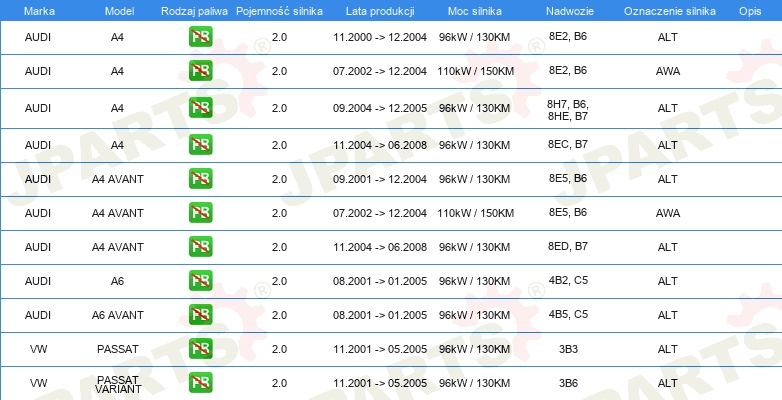The image size is (782, 400).
Task: Click the Oznaczenie silnika column header
Action: 670,11
